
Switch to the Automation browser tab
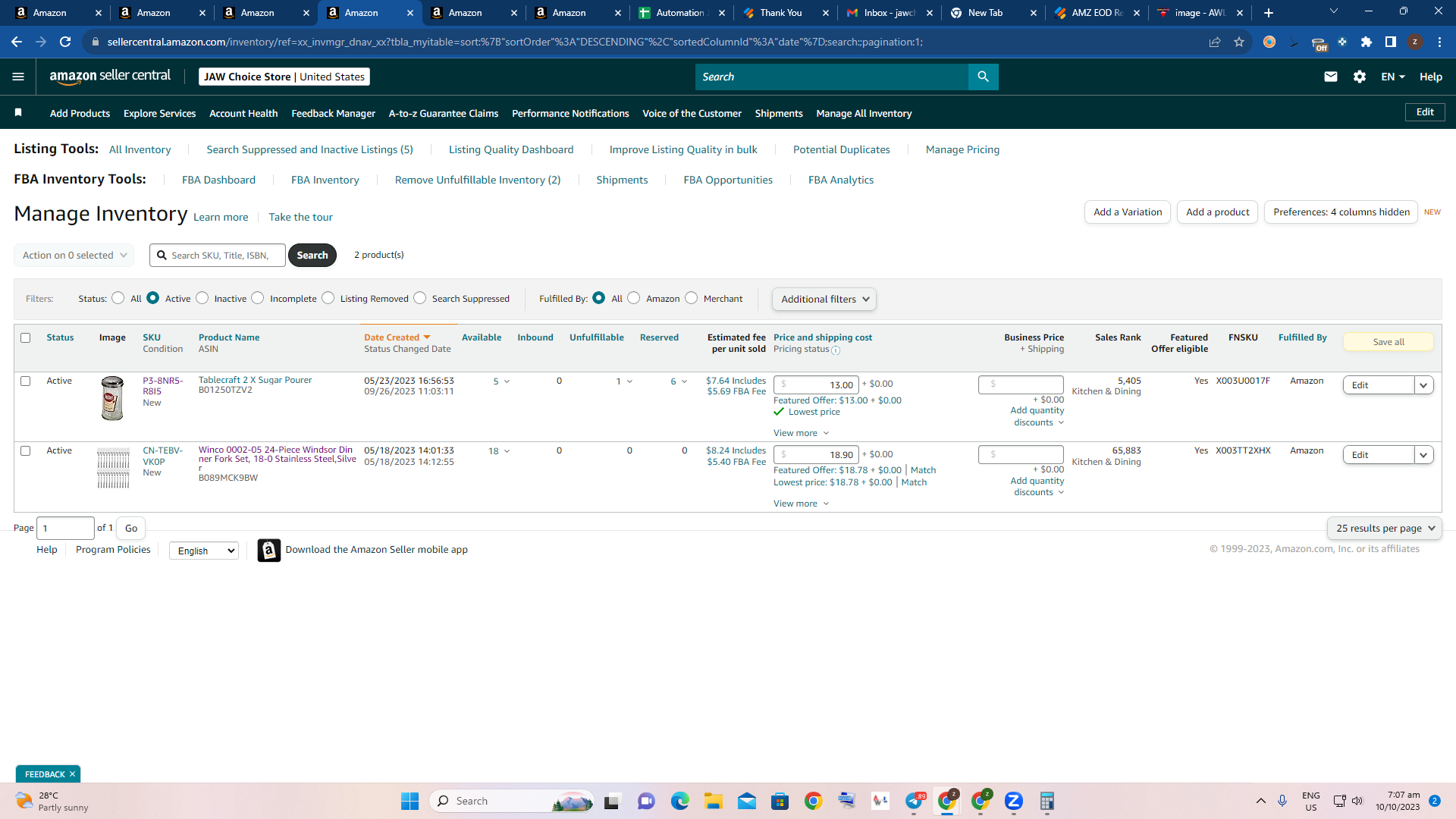(x=681, y=13)
